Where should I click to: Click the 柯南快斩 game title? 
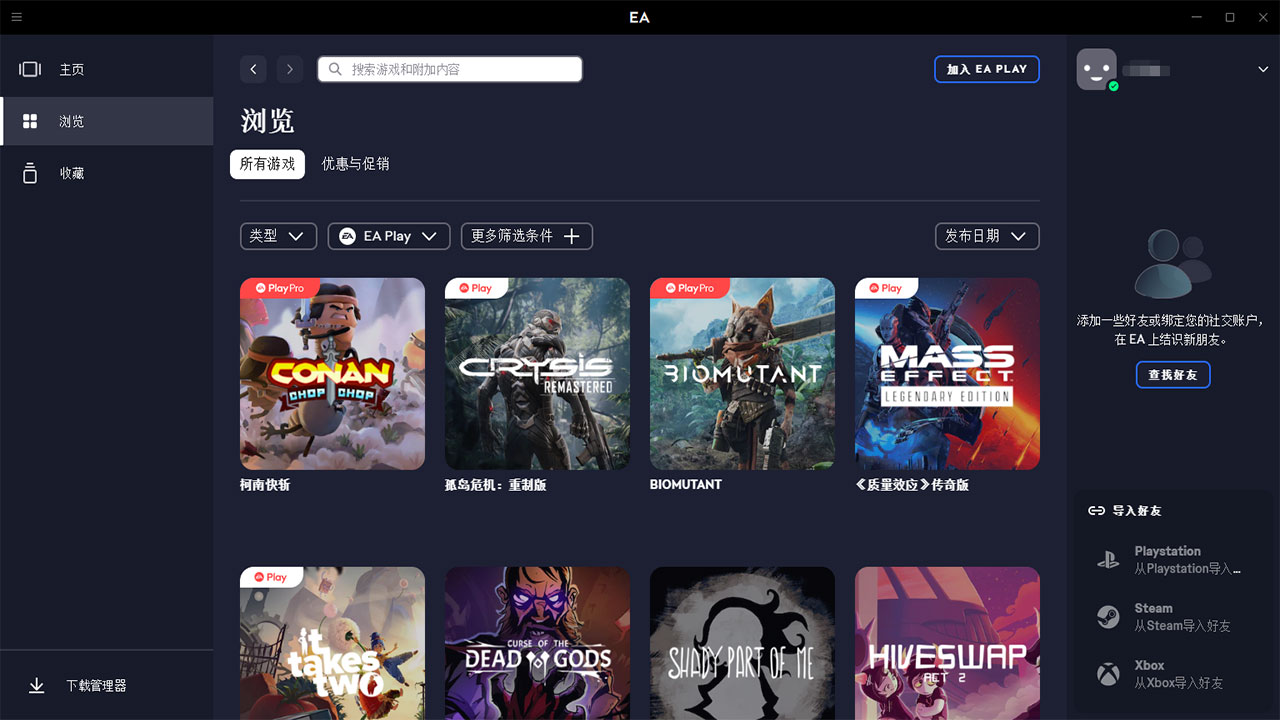point(265,485)
